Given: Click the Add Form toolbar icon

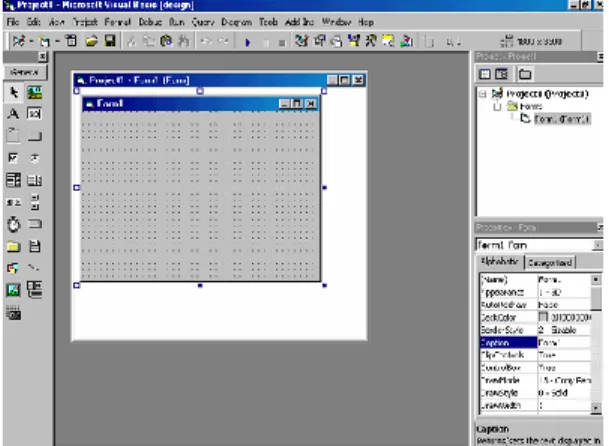Looking at the screenshot, I should pyautogui.click(x=45, y=41).
